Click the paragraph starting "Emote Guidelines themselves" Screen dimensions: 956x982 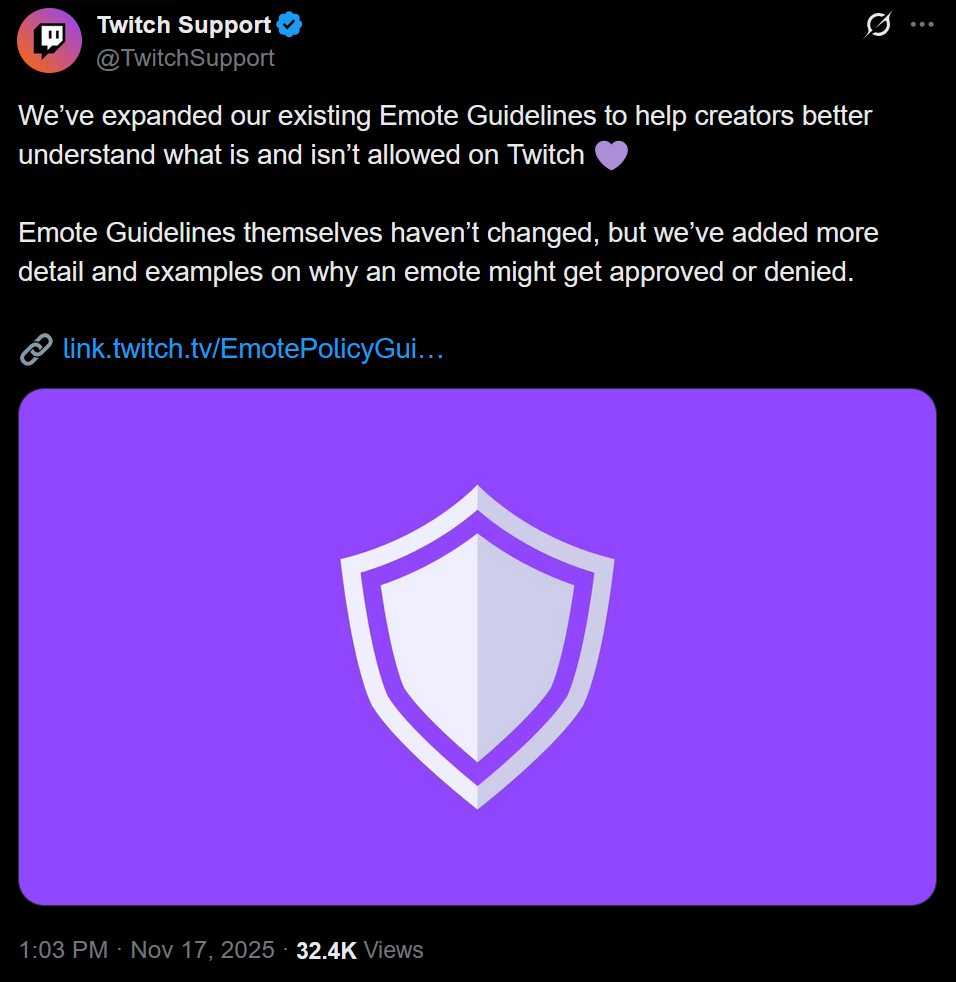[x=449, y=252]
